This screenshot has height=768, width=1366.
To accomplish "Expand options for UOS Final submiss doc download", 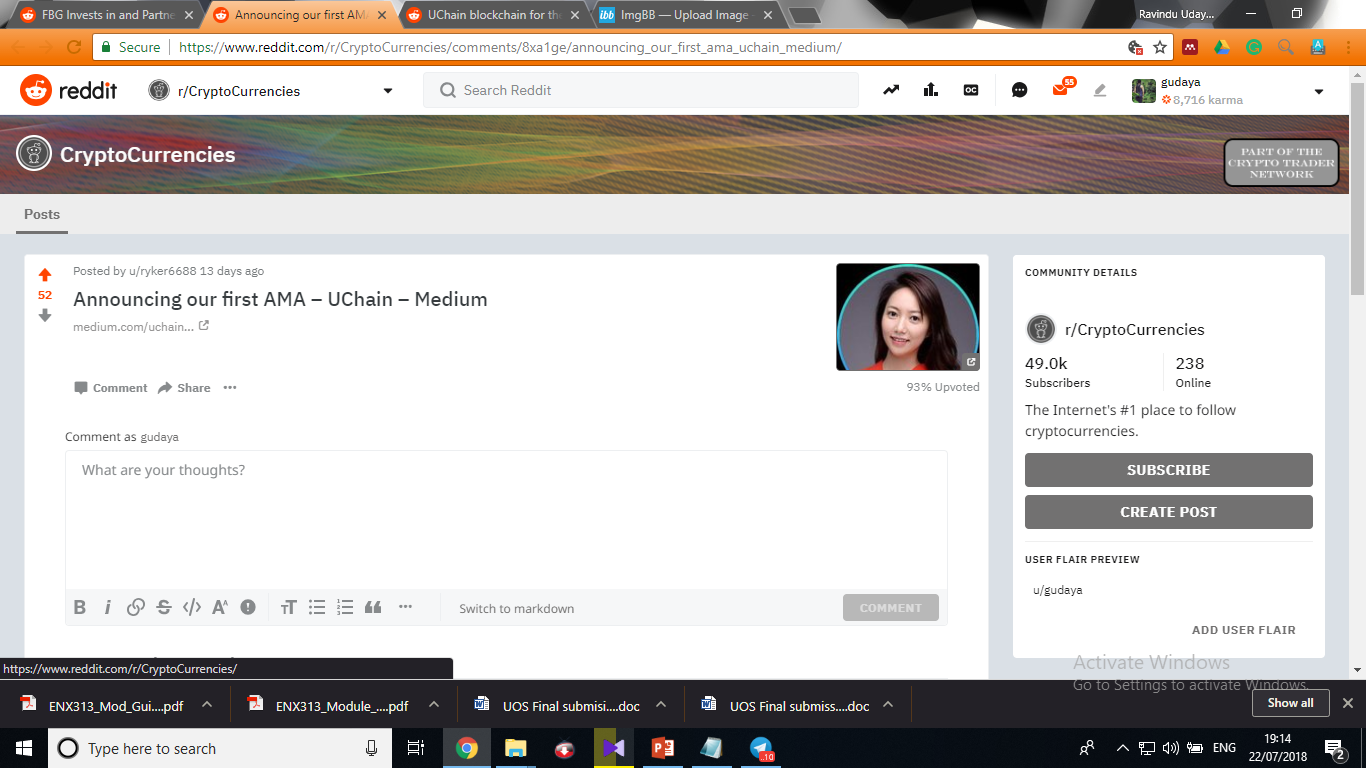I will coord(888,705).
